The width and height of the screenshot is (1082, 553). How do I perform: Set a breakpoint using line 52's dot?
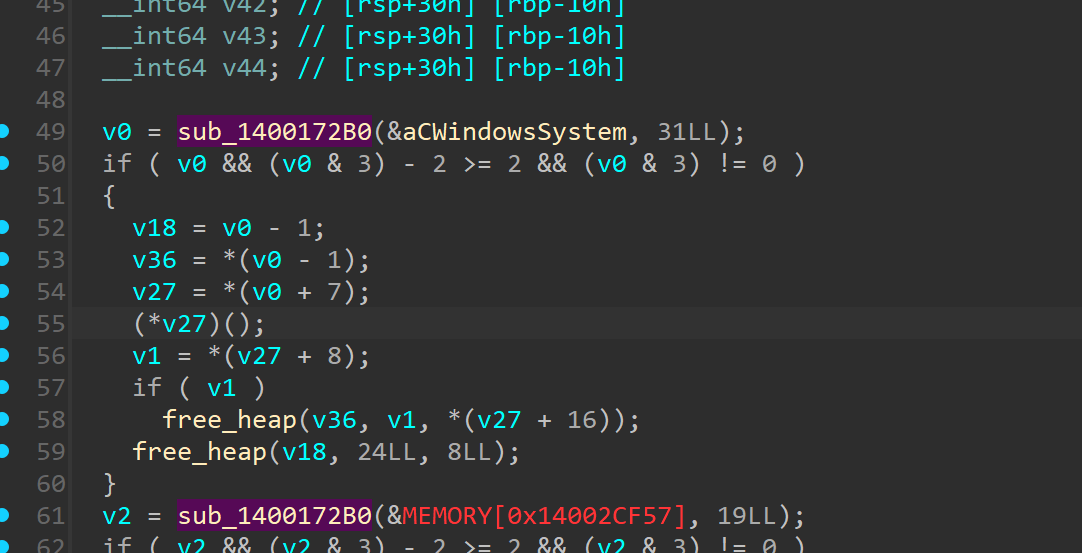[4, 227]
